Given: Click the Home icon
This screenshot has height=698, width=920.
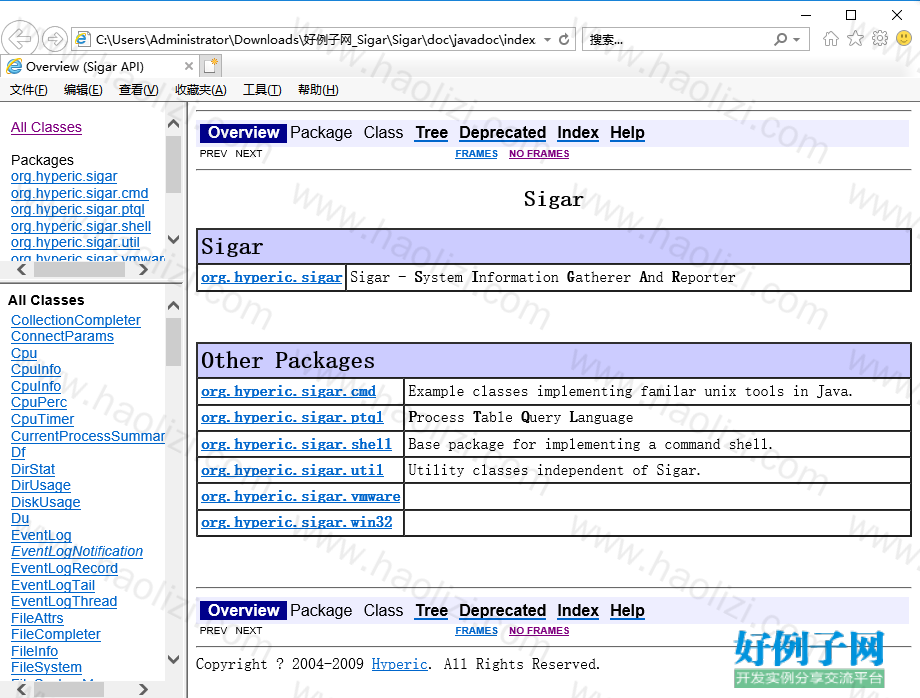Looking at the screenshot, I should click(830, 39).
